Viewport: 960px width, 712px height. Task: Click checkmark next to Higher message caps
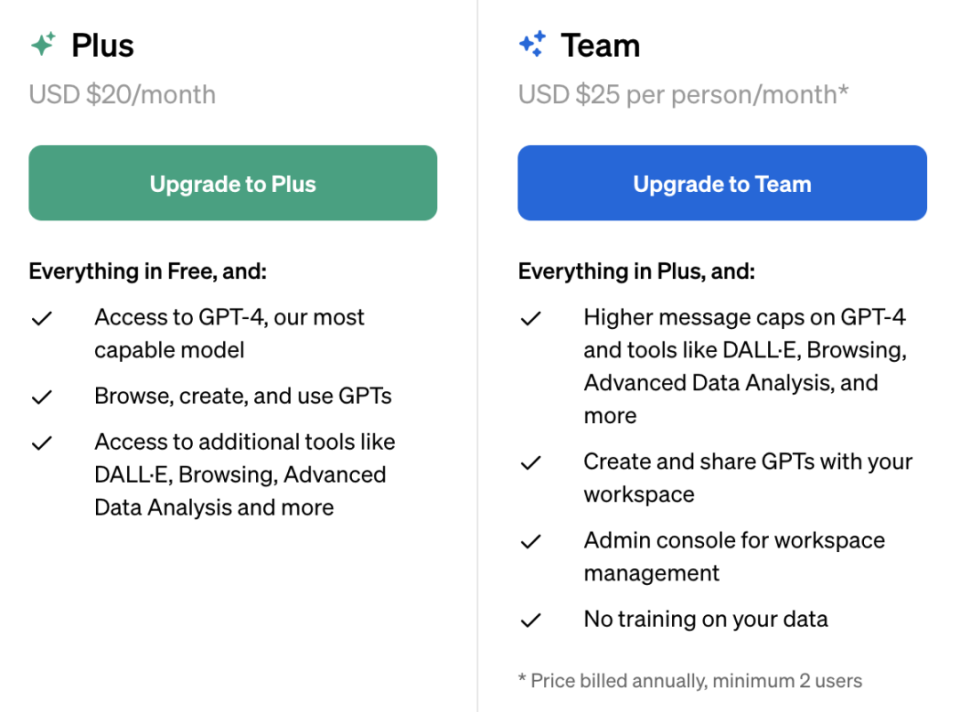tap(530, 319)
